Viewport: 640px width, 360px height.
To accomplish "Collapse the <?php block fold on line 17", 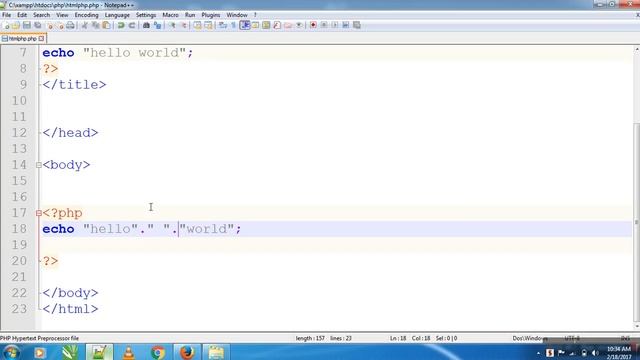I will tap(39, 213).
